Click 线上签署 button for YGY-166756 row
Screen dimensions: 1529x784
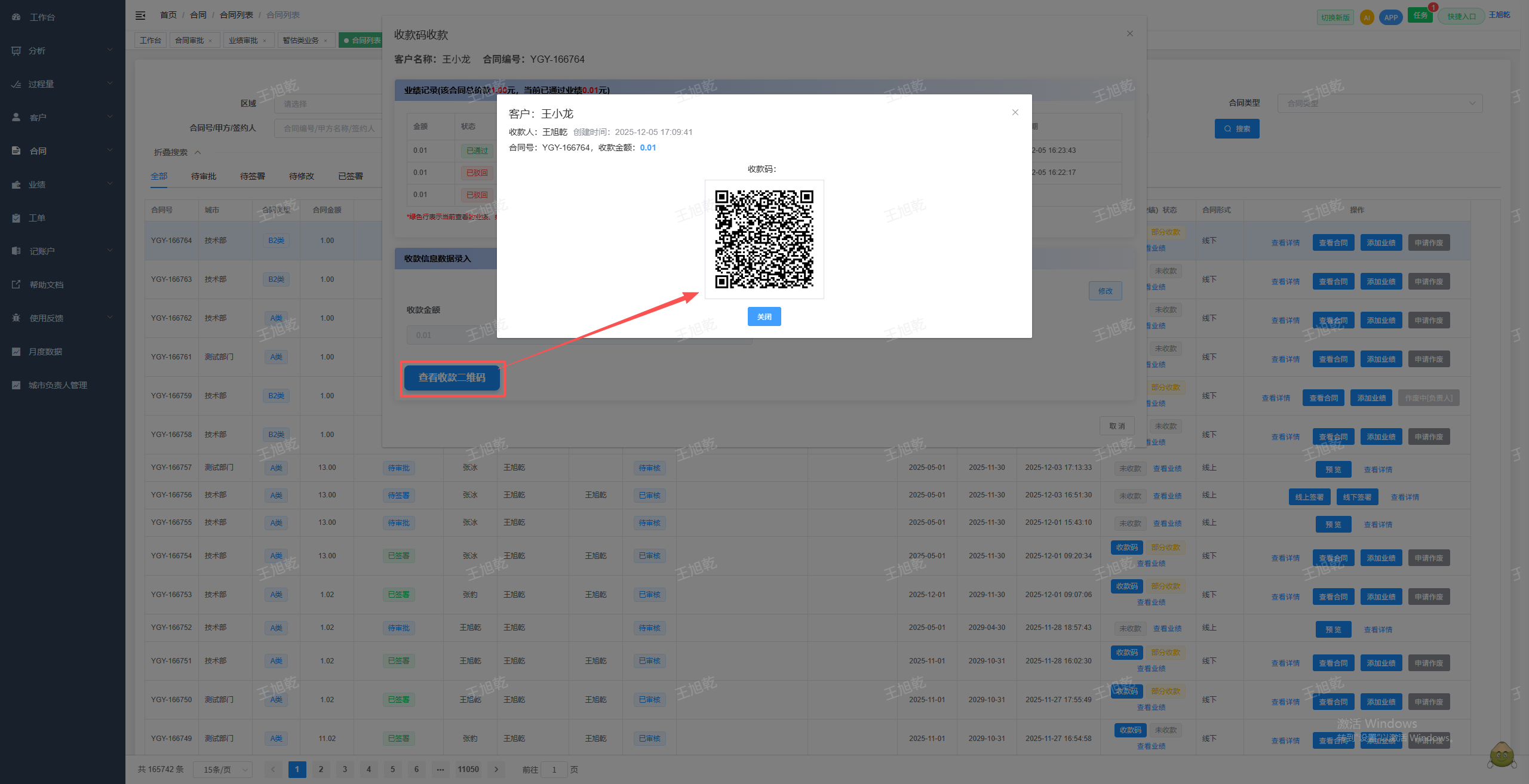[1309, 497]
